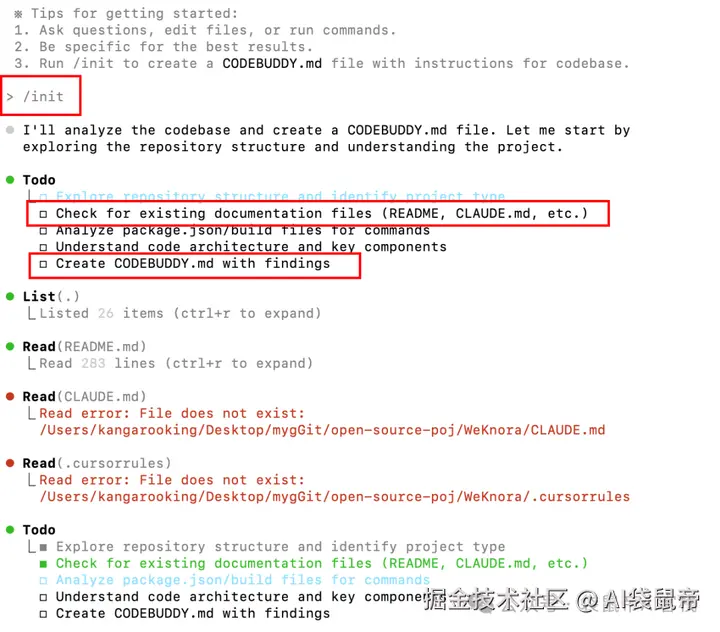The width and height of the screenshot is (720, 632).
Task: Click the green bullet beside first Todo
Action: point(10,180)
